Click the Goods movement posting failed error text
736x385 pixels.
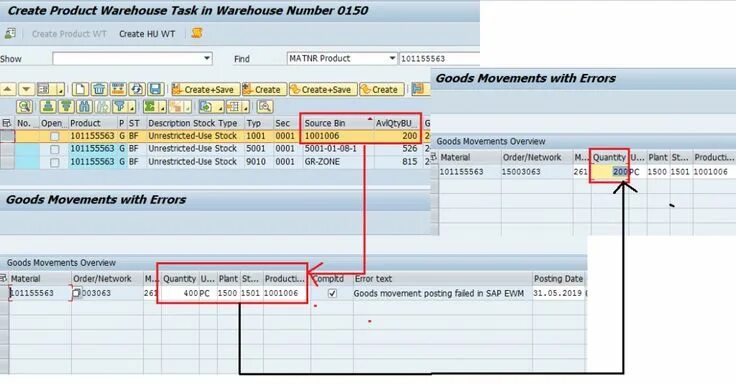pos(438,293)
